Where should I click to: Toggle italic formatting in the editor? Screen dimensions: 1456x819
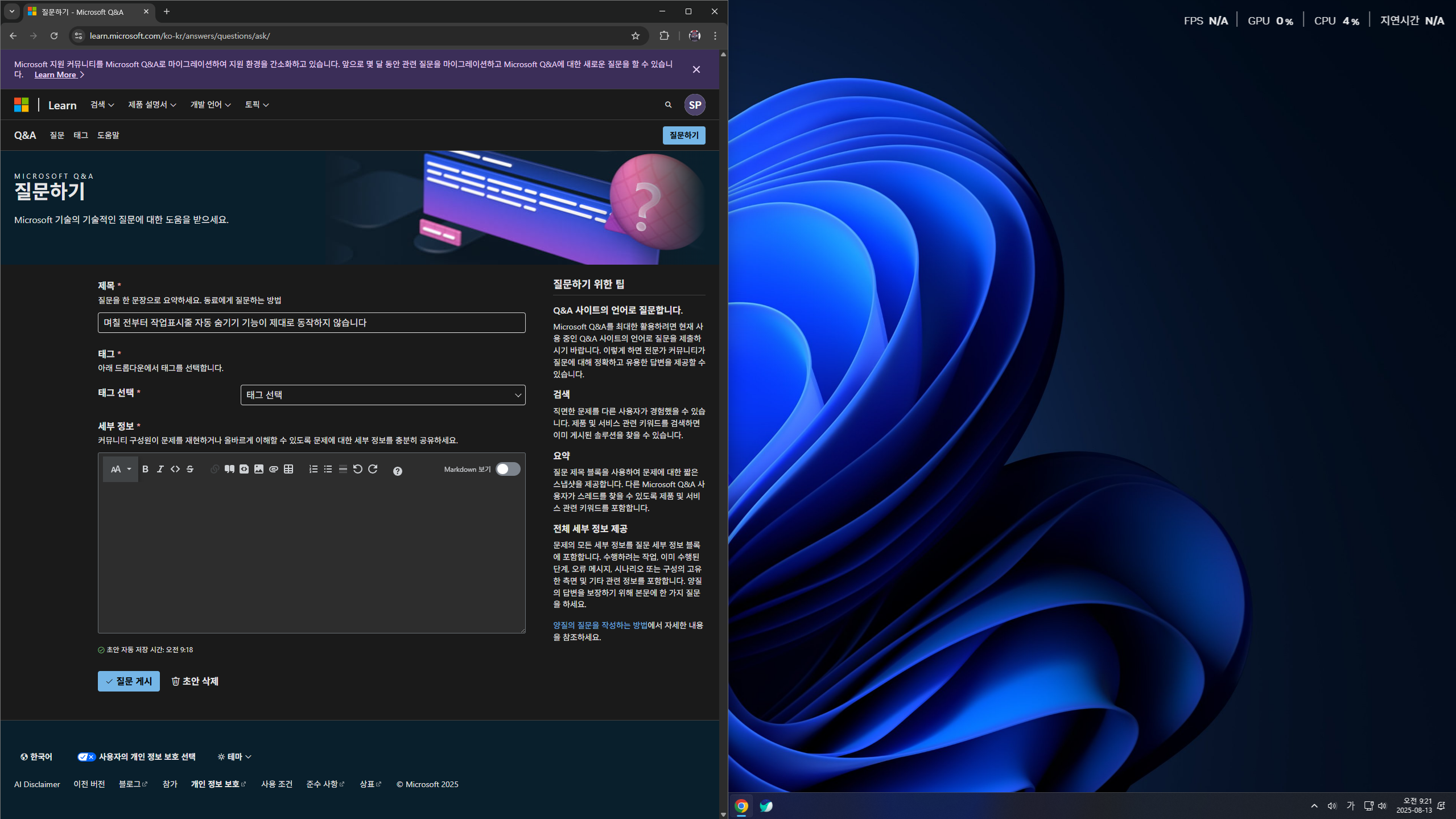160,469
